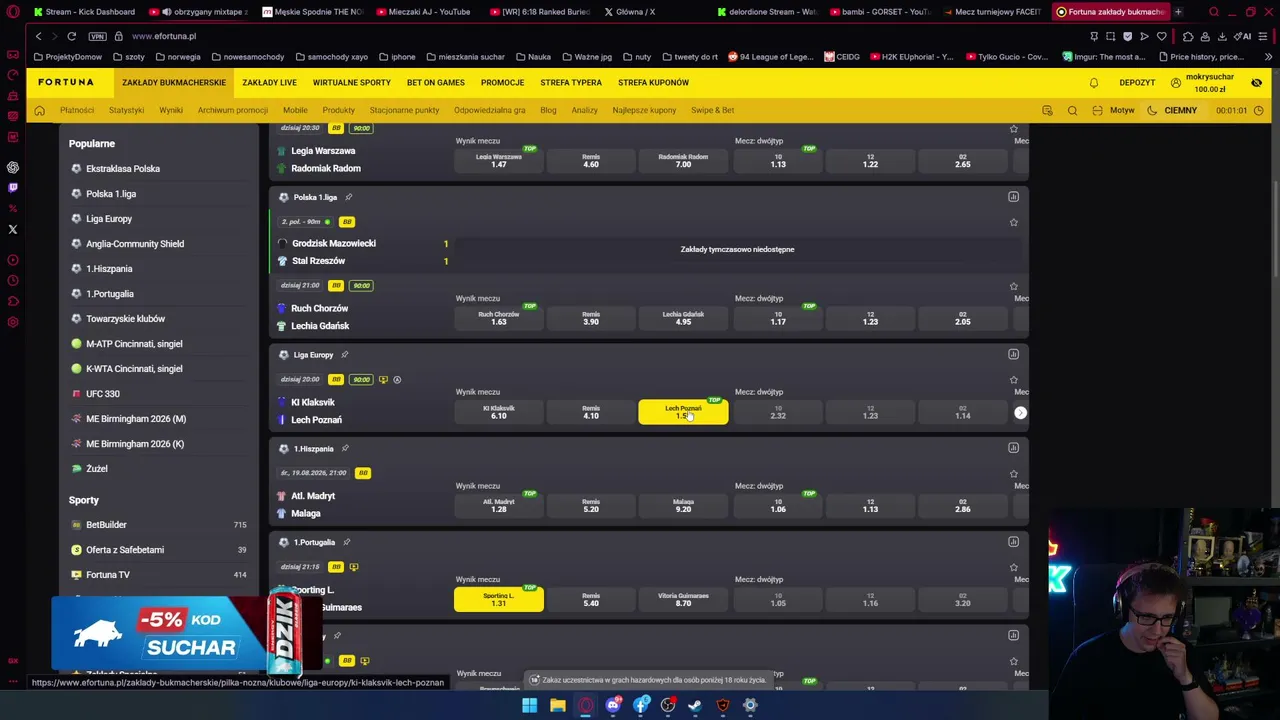Viewport: 1280px width, 720px height.
Task: Open Archiwum promocji link
Action: [x=233, y=110]
